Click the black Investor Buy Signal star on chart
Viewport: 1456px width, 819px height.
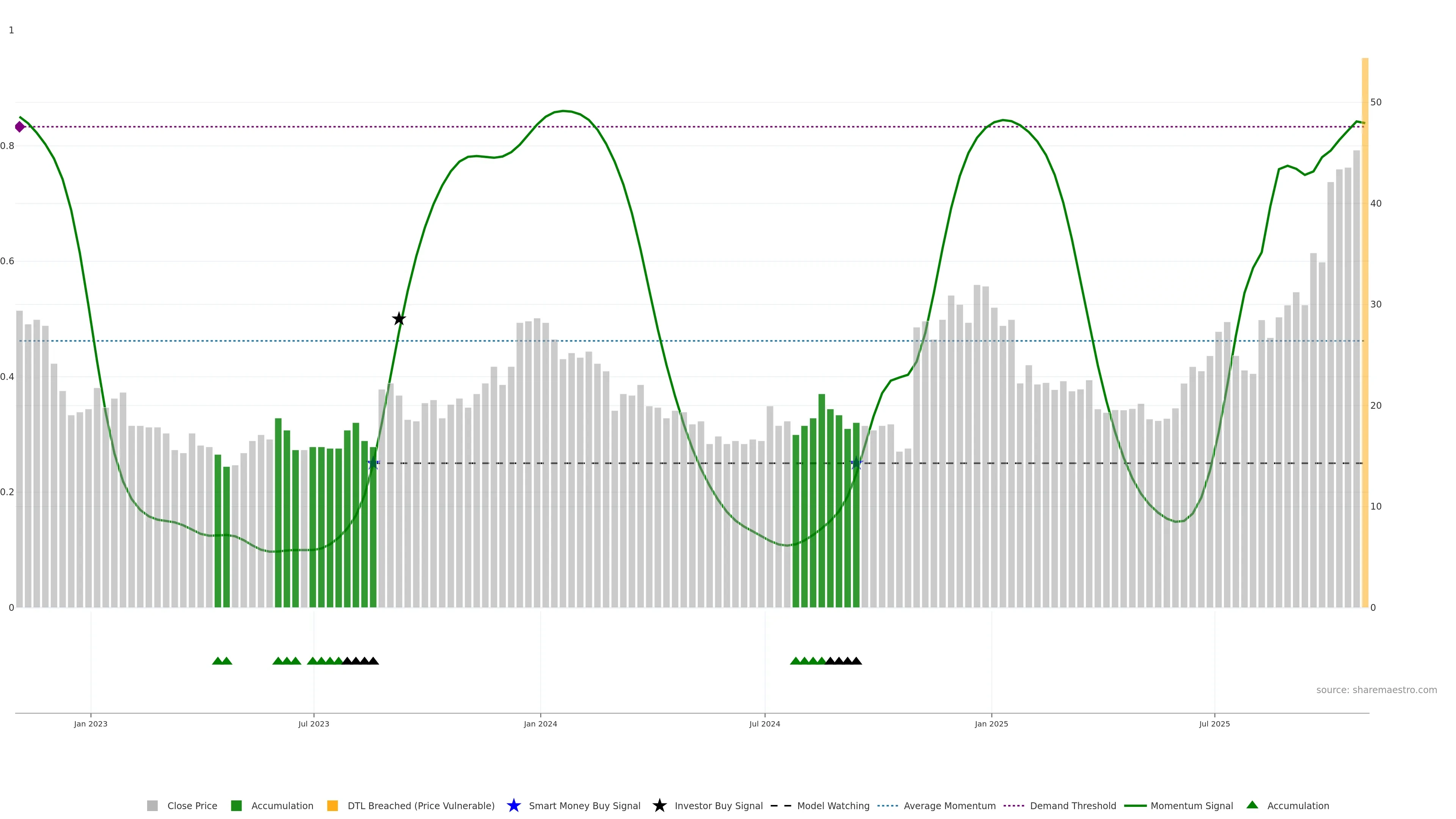(x=399, y=319)
